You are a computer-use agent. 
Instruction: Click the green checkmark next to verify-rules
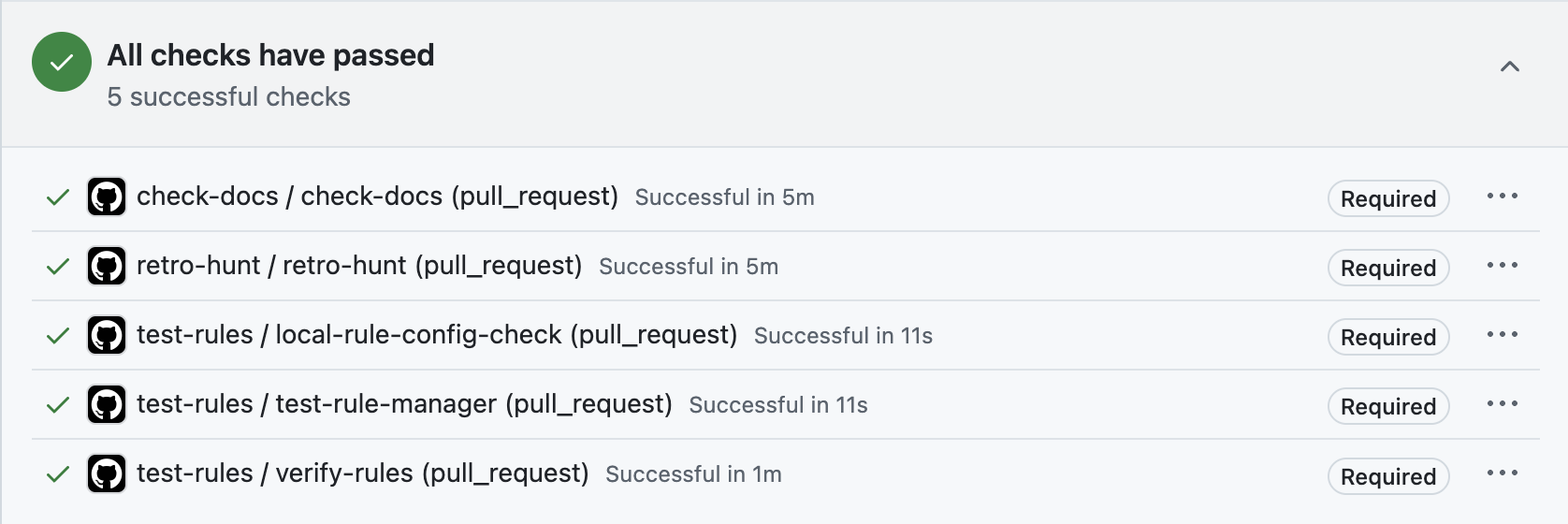(58, 473)
